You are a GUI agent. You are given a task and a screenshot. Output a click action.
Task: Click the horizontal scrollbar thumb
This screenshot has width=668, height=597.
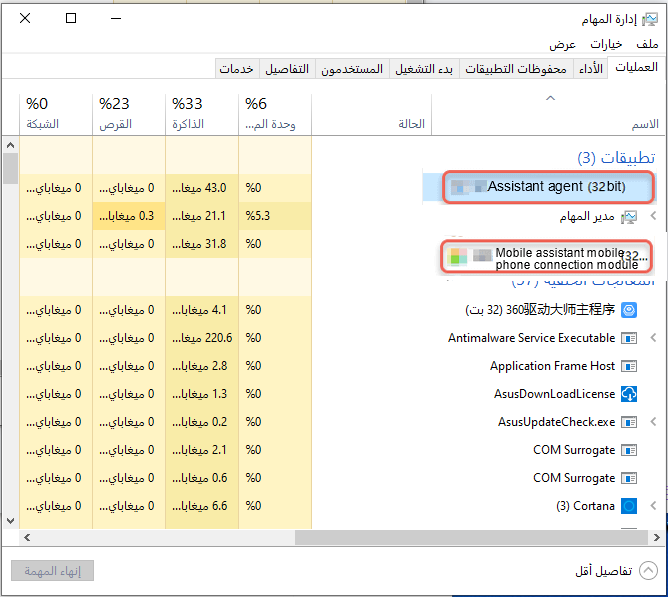[472, 537]
